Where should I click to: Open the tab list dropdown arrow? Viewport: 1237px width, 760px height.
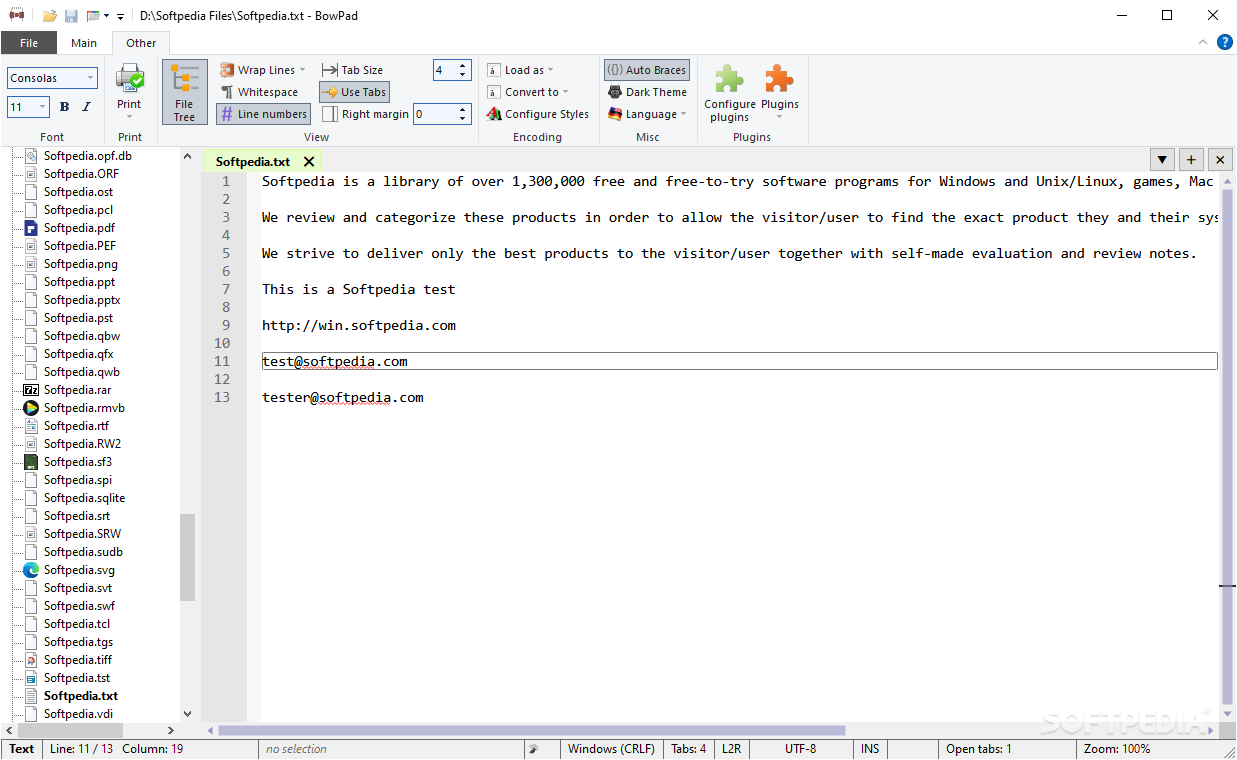coord(1162,159)
